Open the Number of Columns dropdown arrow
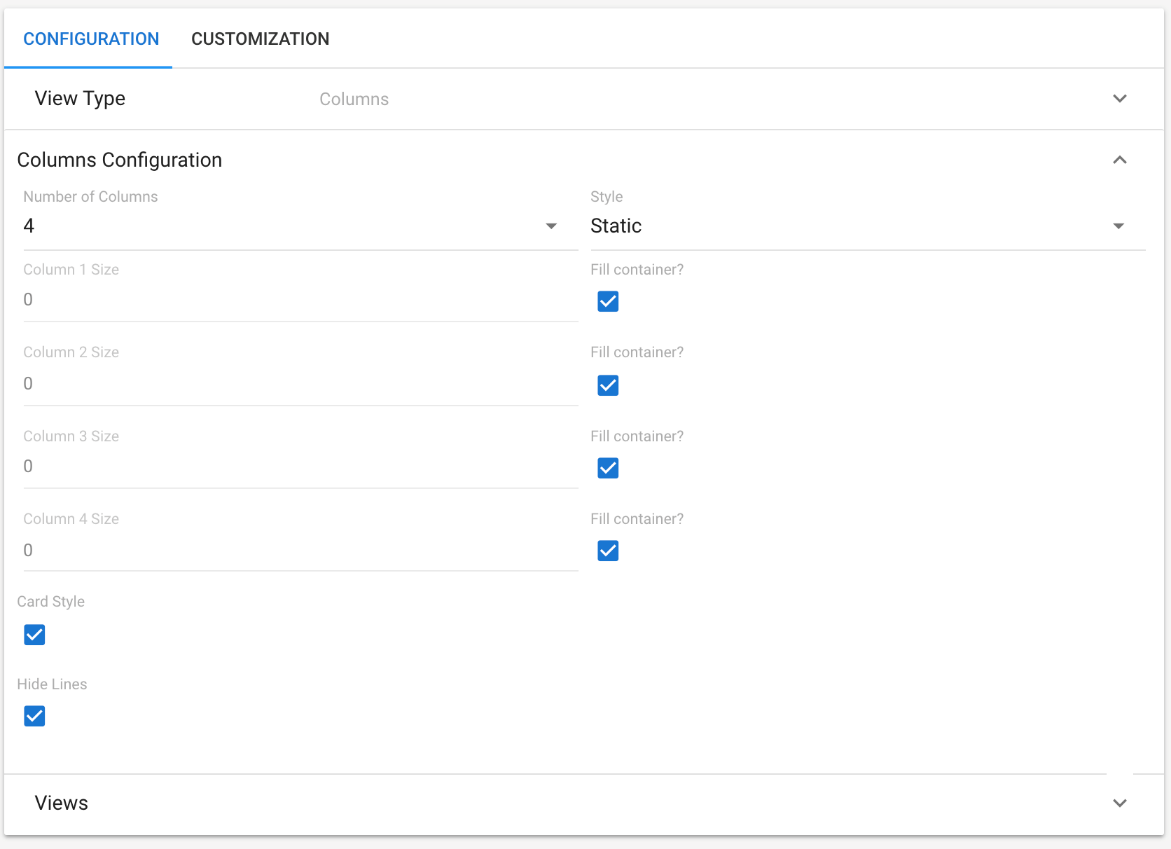The image size is (1171, 849). coord(551,227)
